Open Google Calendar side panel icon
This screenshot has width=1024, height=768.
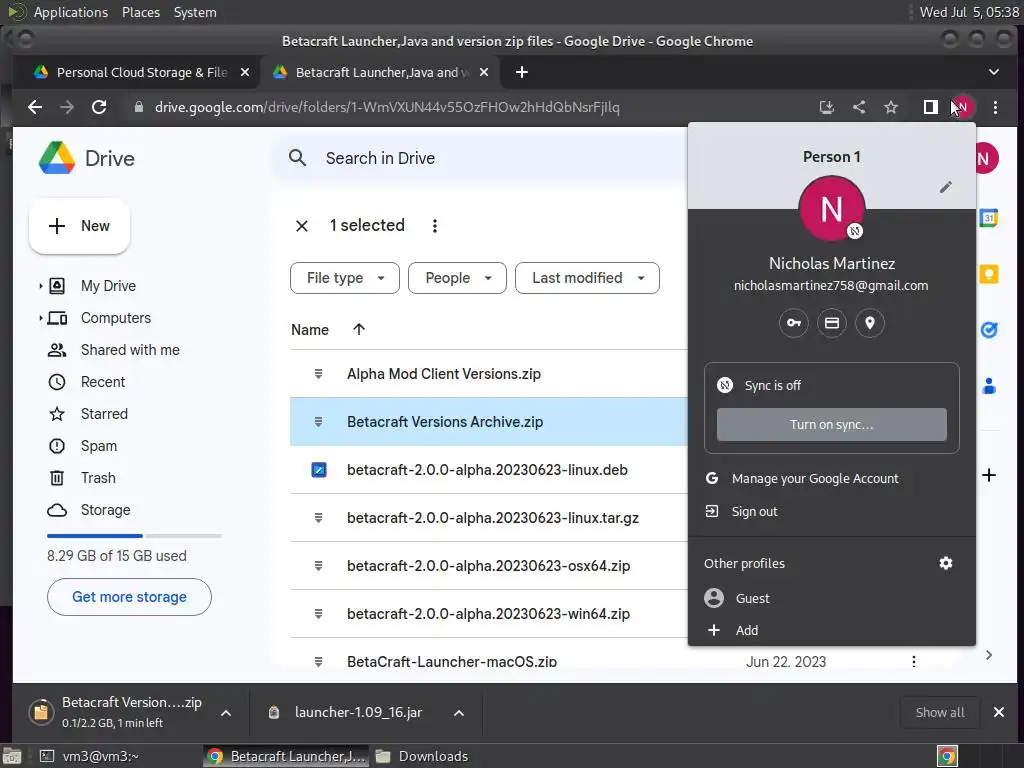coord(989,217)
